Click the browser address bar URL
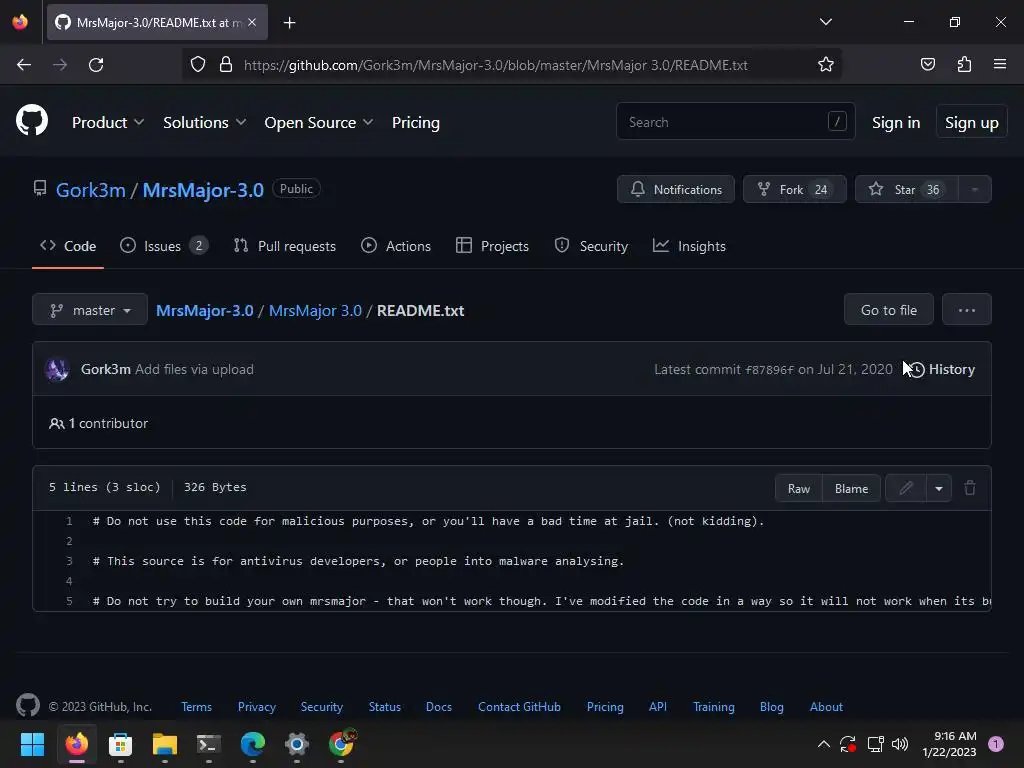Image resolution: width=1024 pixels, height=768 pixels. point(496,65)
